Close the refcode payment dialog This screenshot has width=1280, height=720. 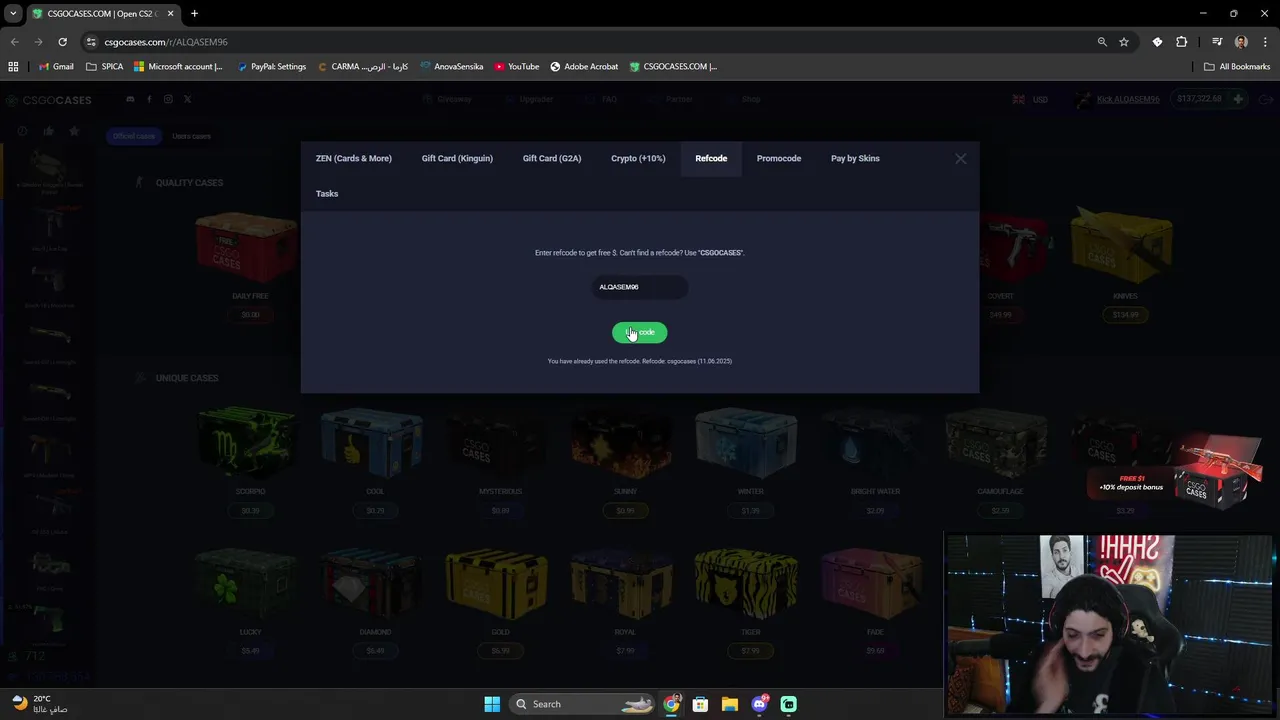[960, 158]
